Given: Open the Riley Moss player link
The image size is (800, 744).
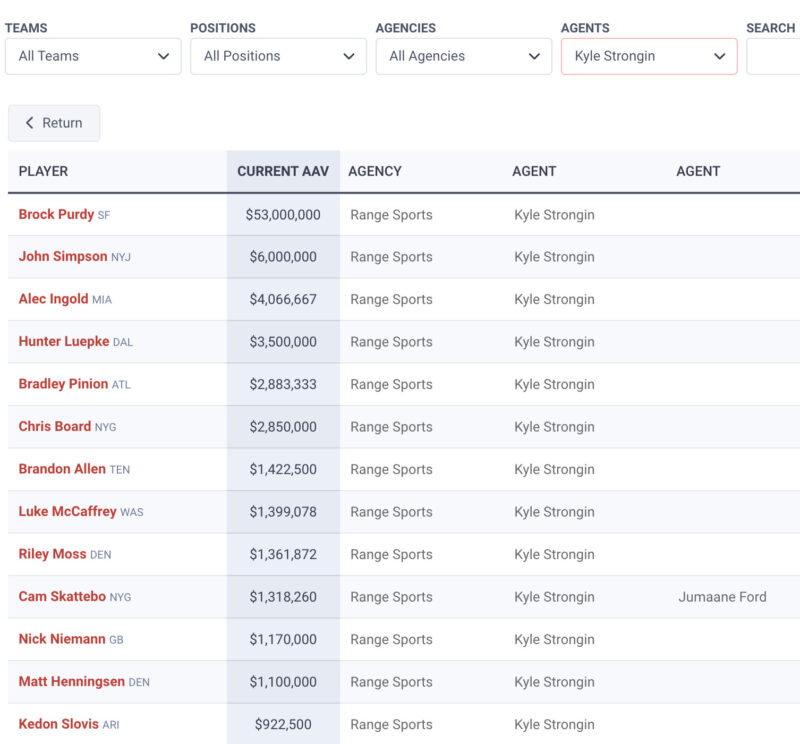Looking at the screenshot, I should coord(52,554).
